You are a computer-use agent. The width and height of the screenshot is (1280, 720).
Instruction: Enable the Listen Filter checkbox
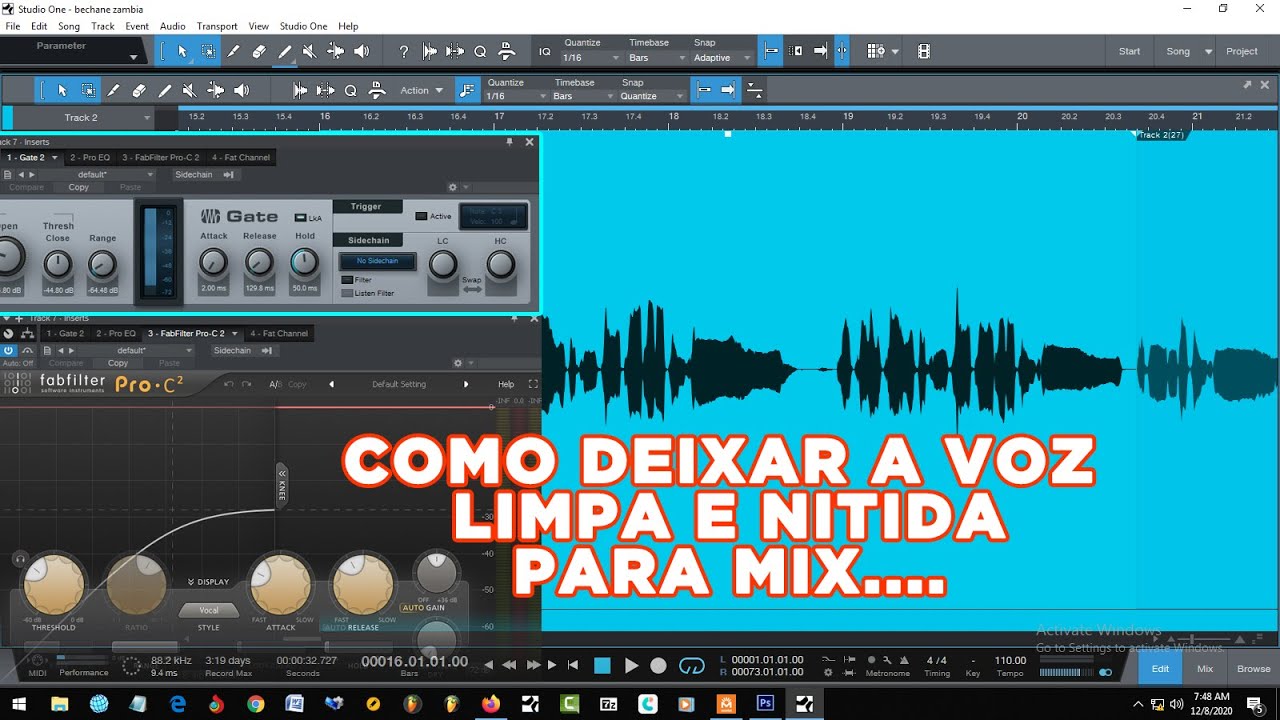coord(347,293)
